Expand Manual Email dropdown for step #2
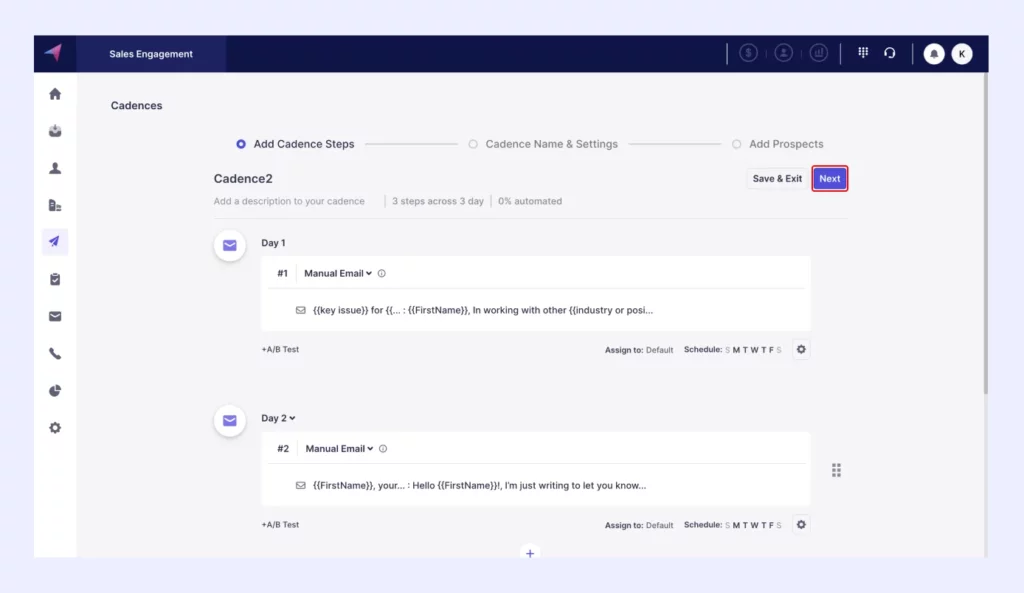This screenshot has height=593, width=1024. [339, 449]
